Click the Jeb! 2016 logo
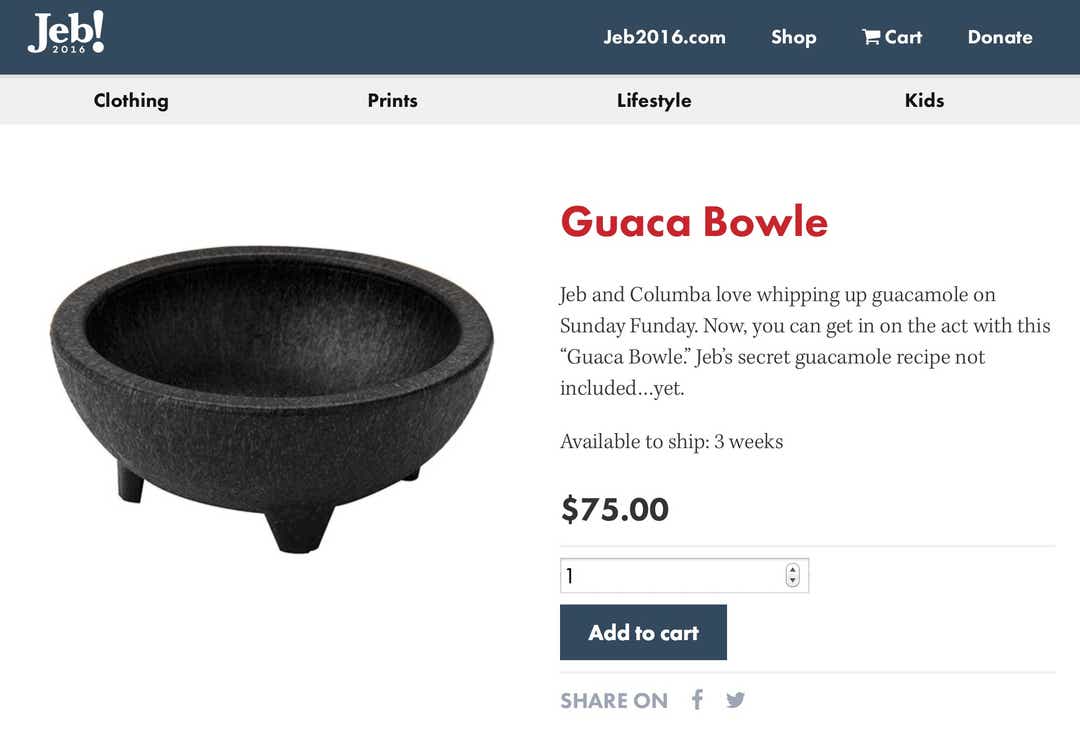Image resolution: width=1080 pixels, height=747 pixels. 66,33
